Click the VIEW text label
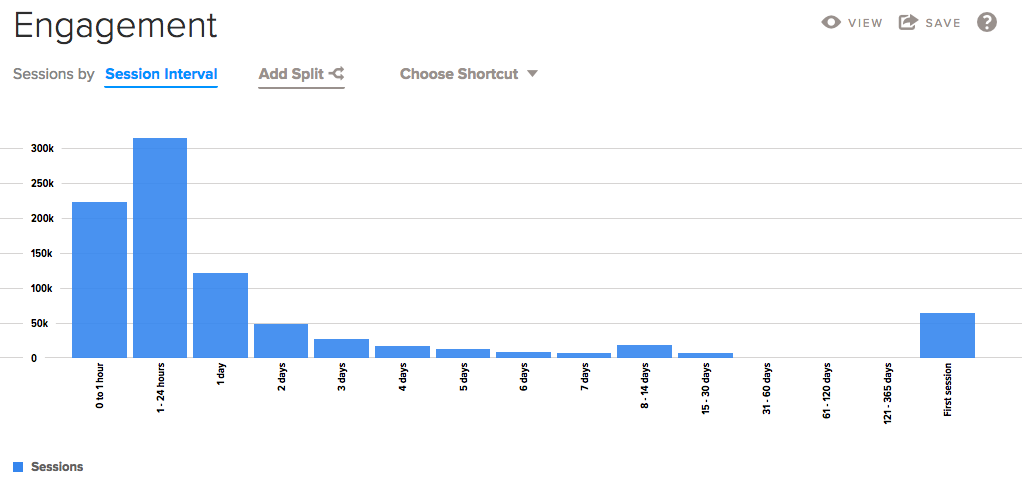This screenshot has width=1022, height=490. point(865,23)
